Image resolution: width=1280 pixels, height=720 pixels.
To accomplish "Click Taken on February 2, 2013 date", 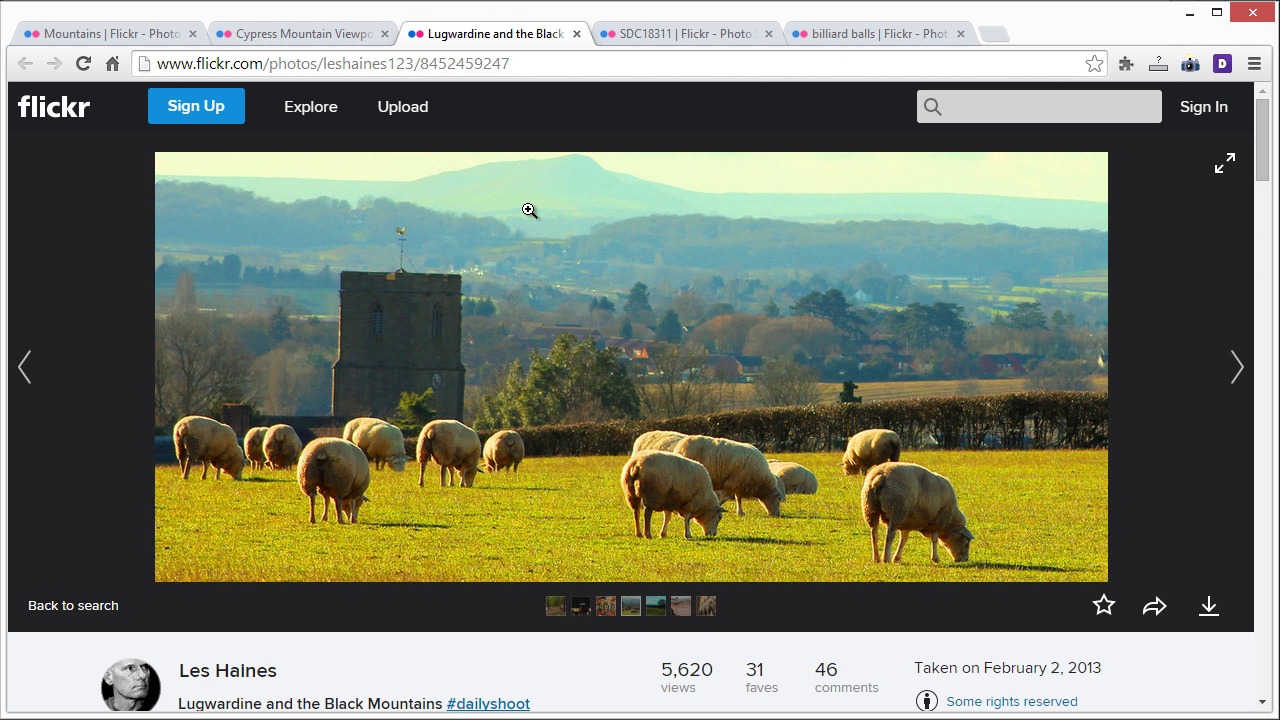I will pyautogui.click(x=1007, y=668).
